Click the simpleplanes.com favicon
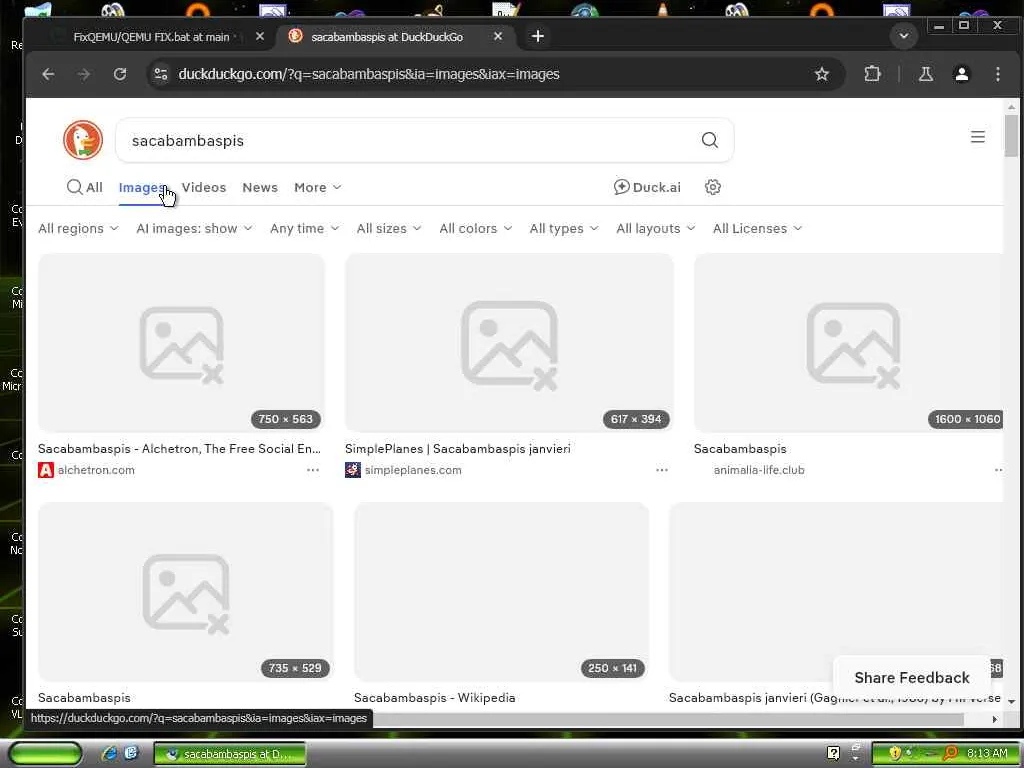Screen dimensions: 1024x768 click(x=353, y=470)
